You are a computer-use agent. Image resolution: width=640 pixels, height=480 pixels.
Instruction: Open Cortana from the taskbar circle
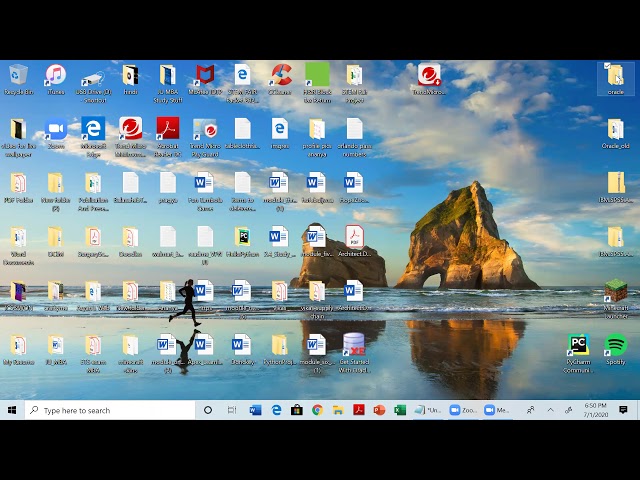(208, 410)
